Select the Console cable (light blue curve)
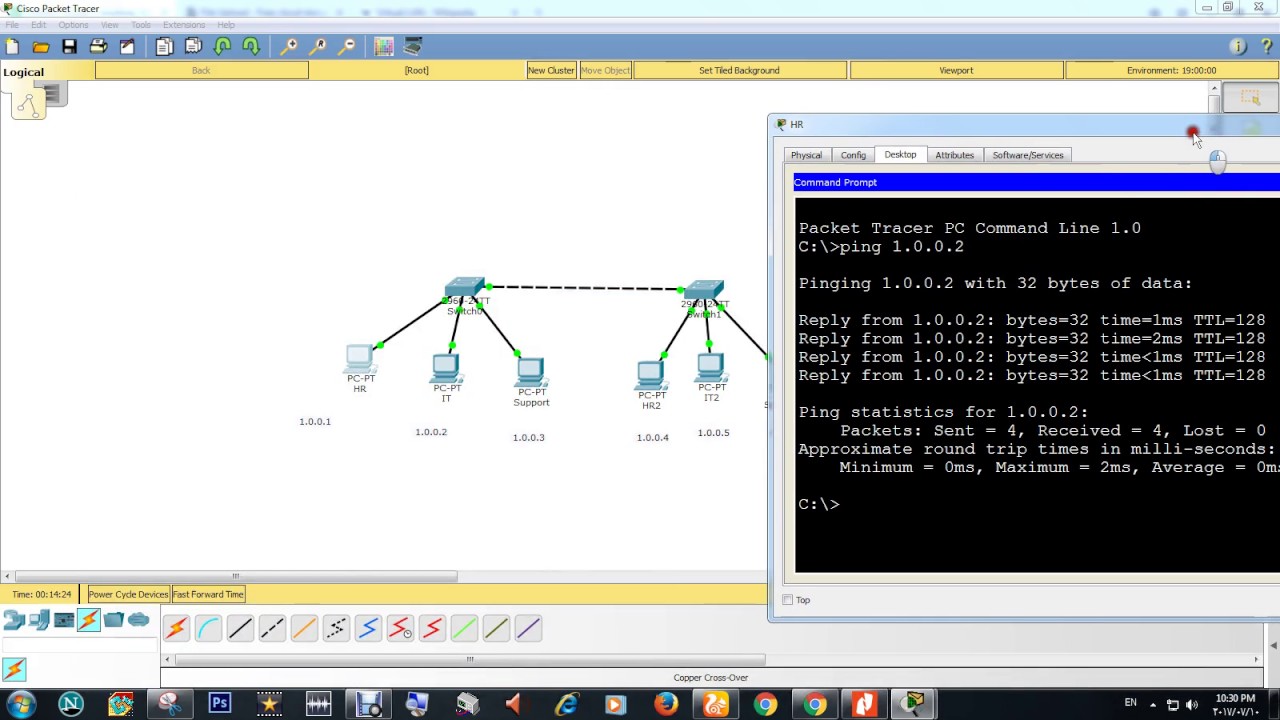The height and width of the screenshot is (720, 1280). pyautogui.click(x=208, y=628)
